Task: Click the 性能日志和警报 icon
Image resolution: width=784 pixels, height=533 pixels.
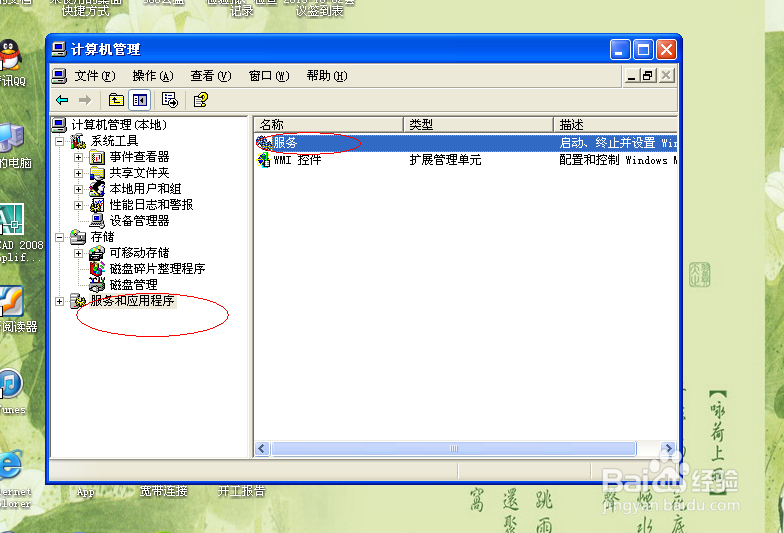Action: coord(97,205)
